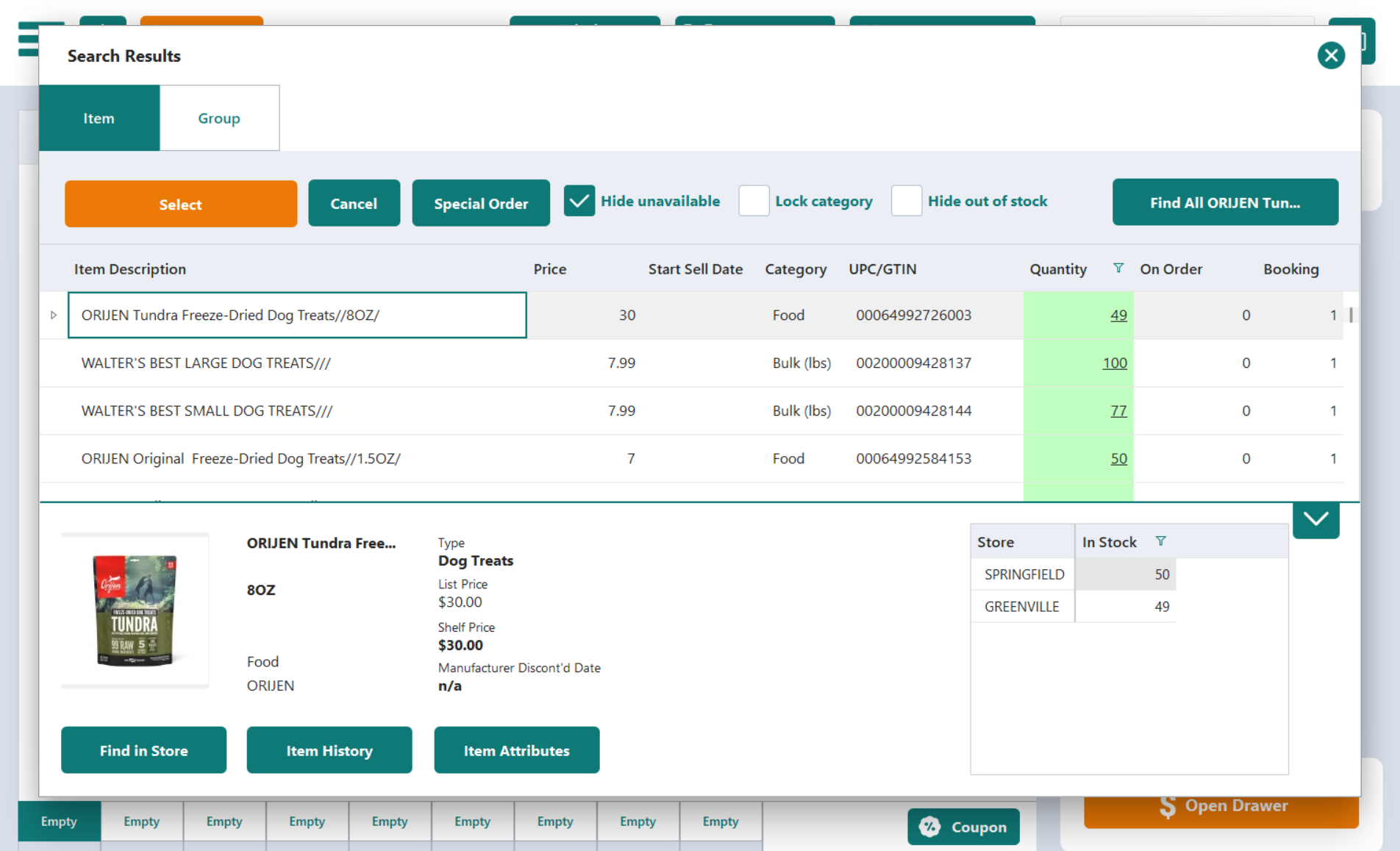Image resolution: width=1400 pixels, height=851 pixels.
Task: Collapse the item details panel chevron
Action: (x=1315, y=519)
